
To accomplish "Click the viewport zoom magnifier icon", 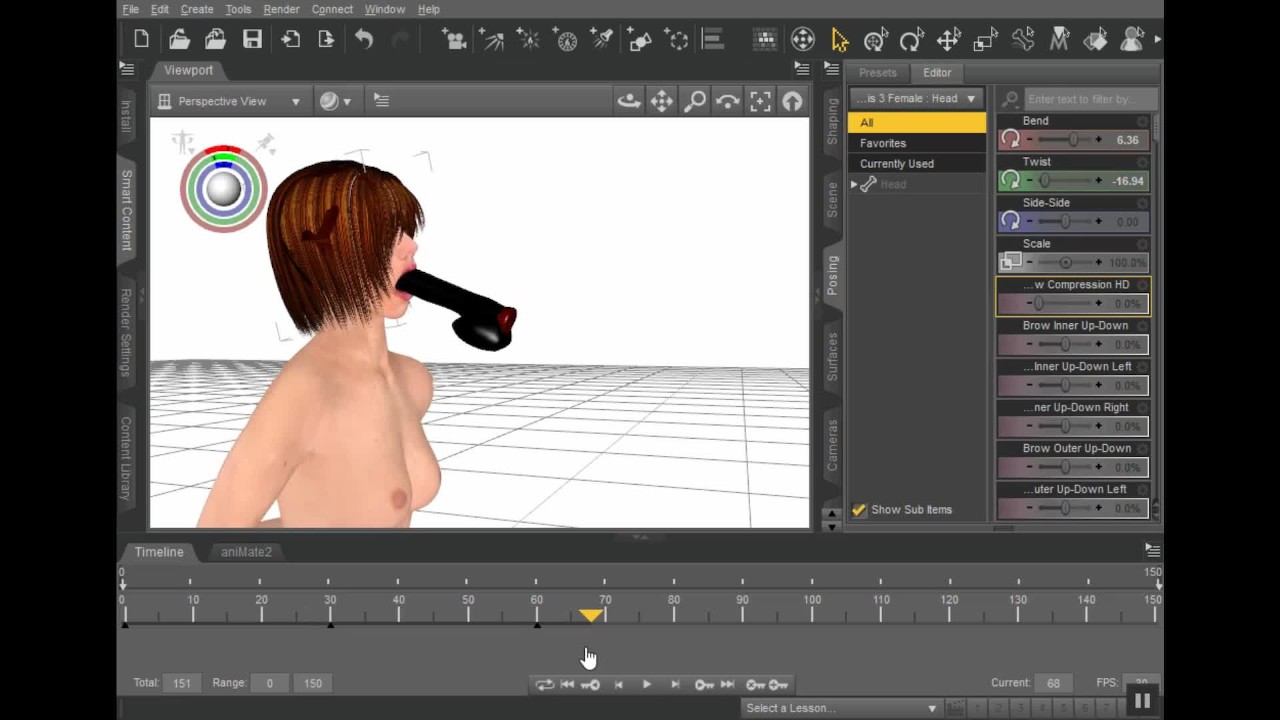I will [x=695, y=101].
